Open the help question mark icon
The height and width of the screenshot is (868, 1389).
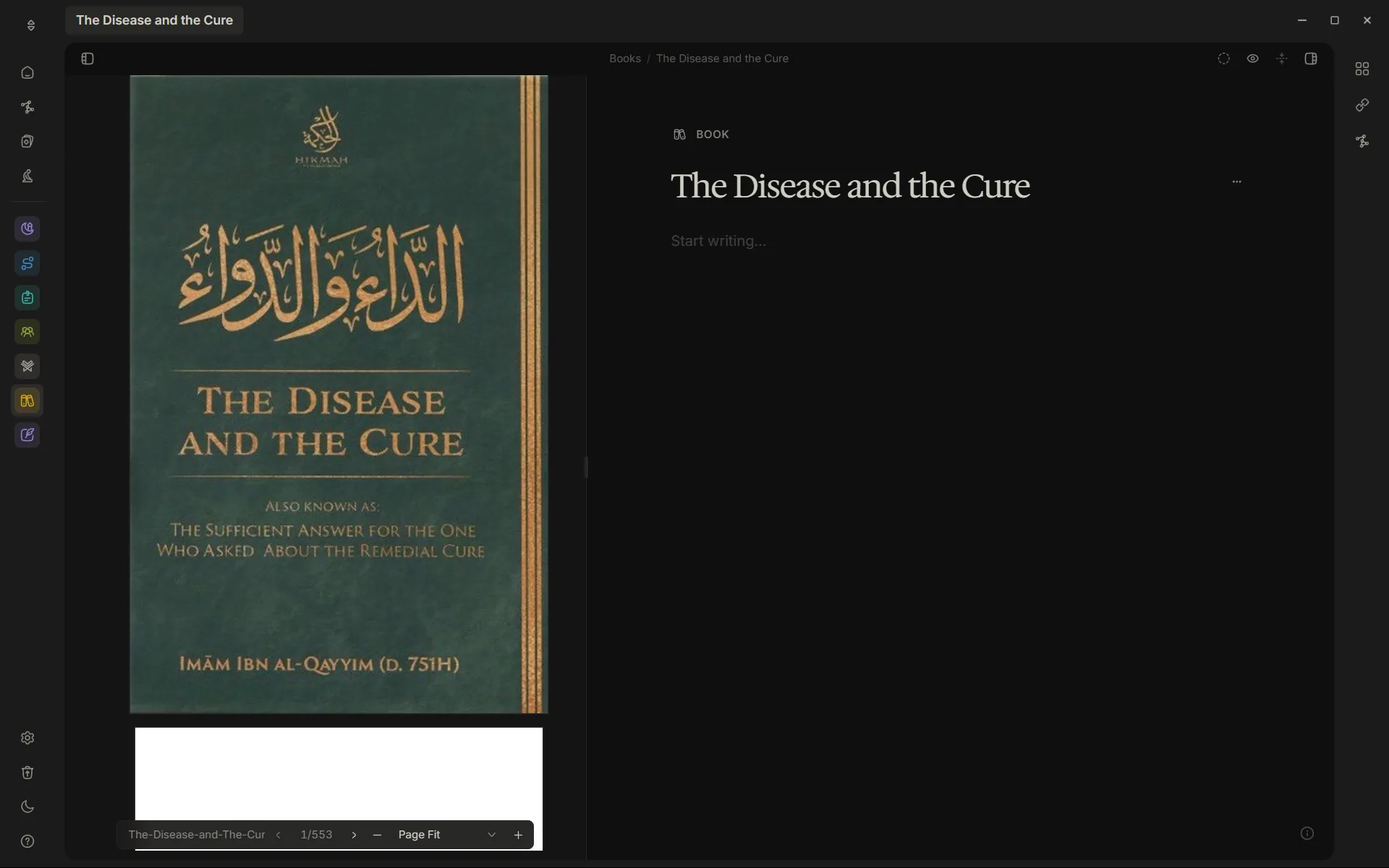pos(27,841)
